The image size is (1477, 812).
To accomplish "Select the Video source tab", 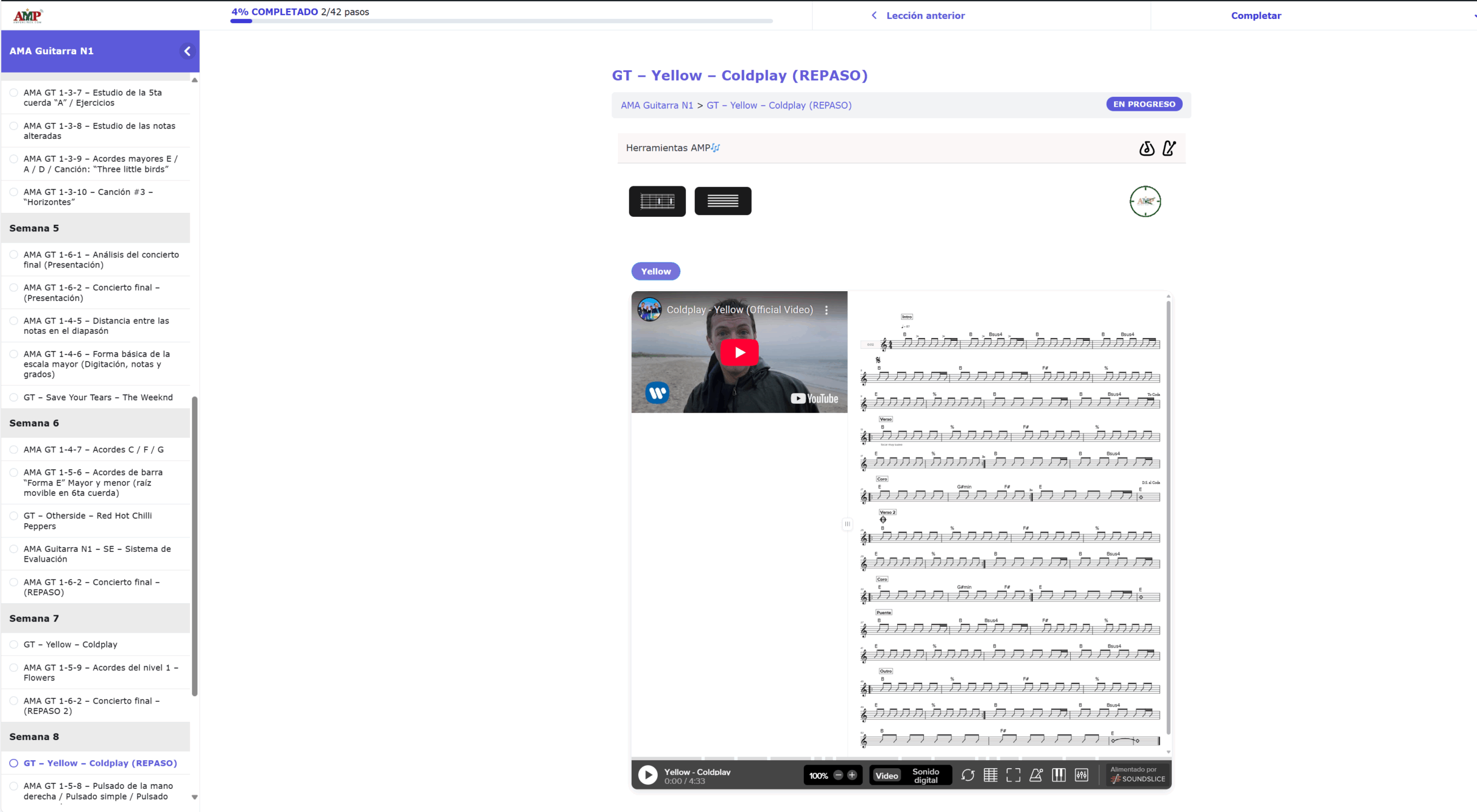I will [x=886, y=775].
